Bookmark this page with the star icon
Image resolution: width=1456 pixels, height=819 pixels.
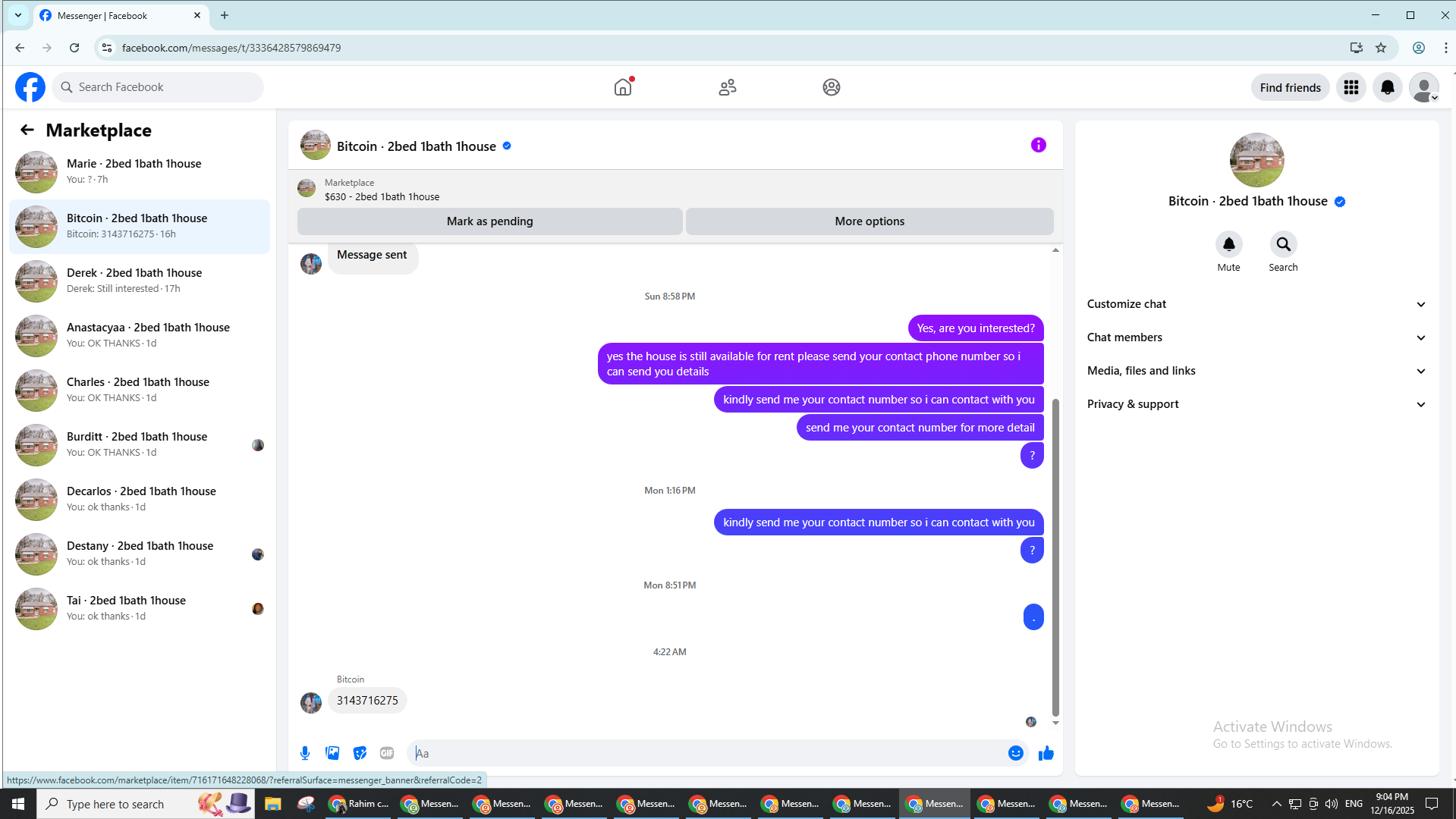point(1381,48)
